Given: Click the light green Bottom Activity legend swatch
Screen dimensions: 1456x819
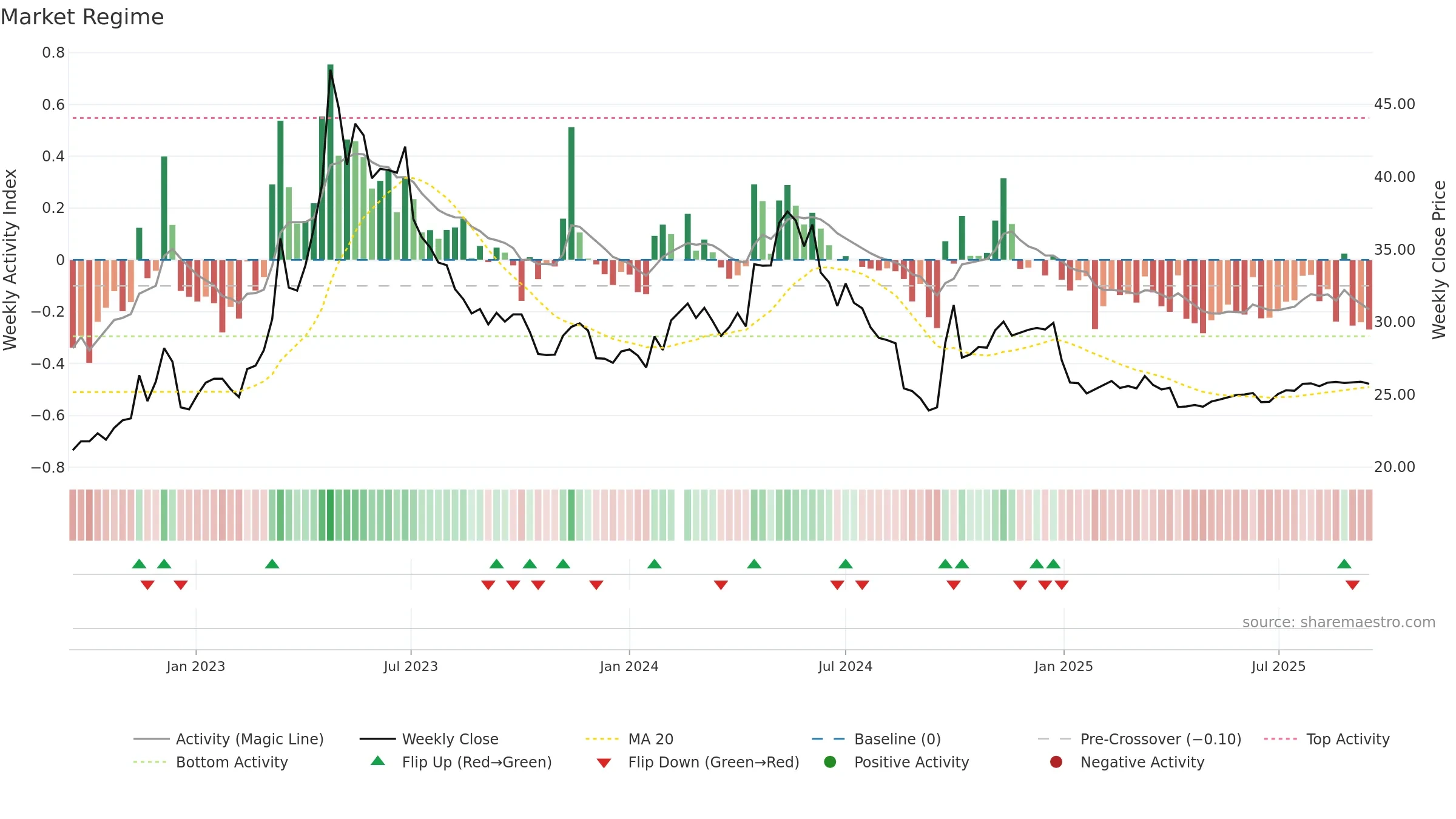Looking at the screenshot, I should [x=150, y=762].
